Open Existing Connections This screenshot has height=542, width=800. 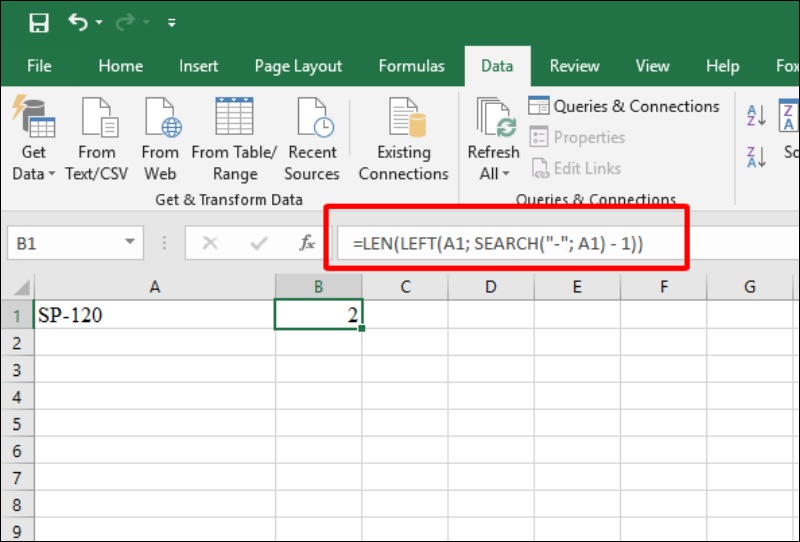[404, 119]
